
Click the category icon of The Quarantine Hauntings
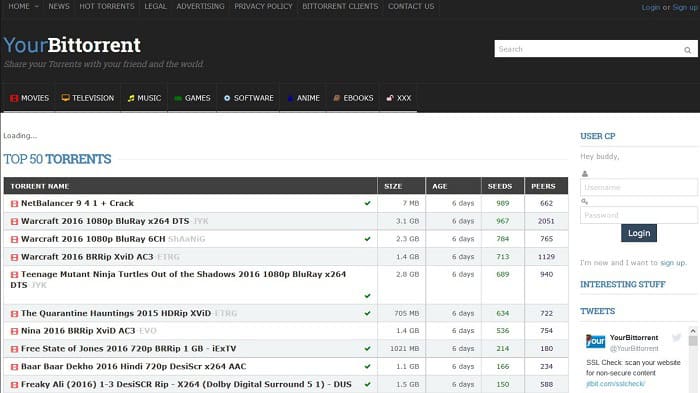tap(14, 314)
